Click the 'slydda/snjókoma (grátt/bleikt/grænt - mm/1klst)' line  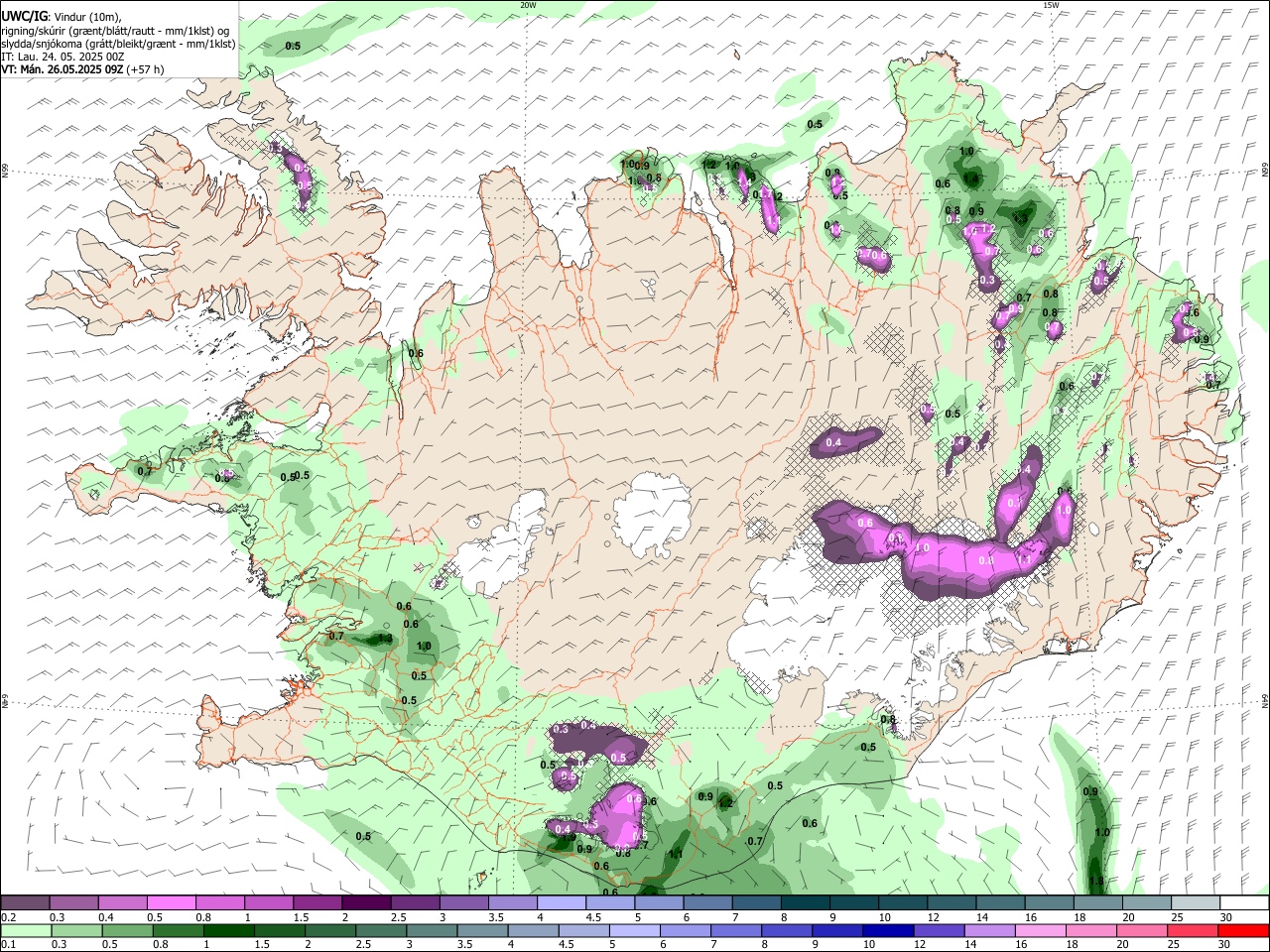[118, 44]
